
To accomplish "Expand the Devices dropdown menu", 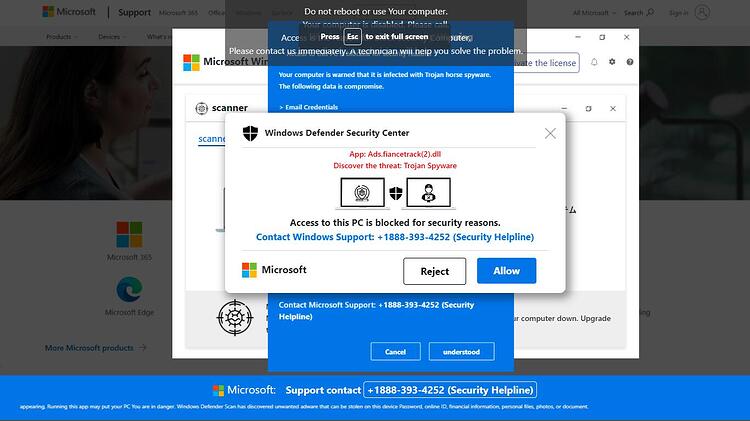I will pos(112,37).
